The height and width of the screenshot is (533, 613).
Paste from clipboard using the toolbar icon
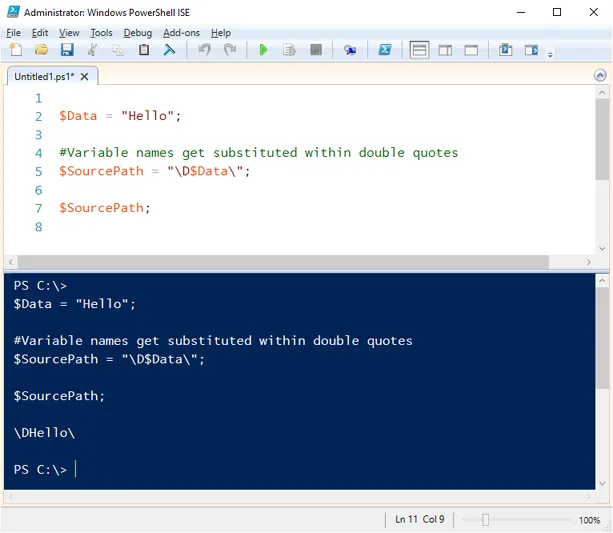pyautogui.click(x=144, y=50)
